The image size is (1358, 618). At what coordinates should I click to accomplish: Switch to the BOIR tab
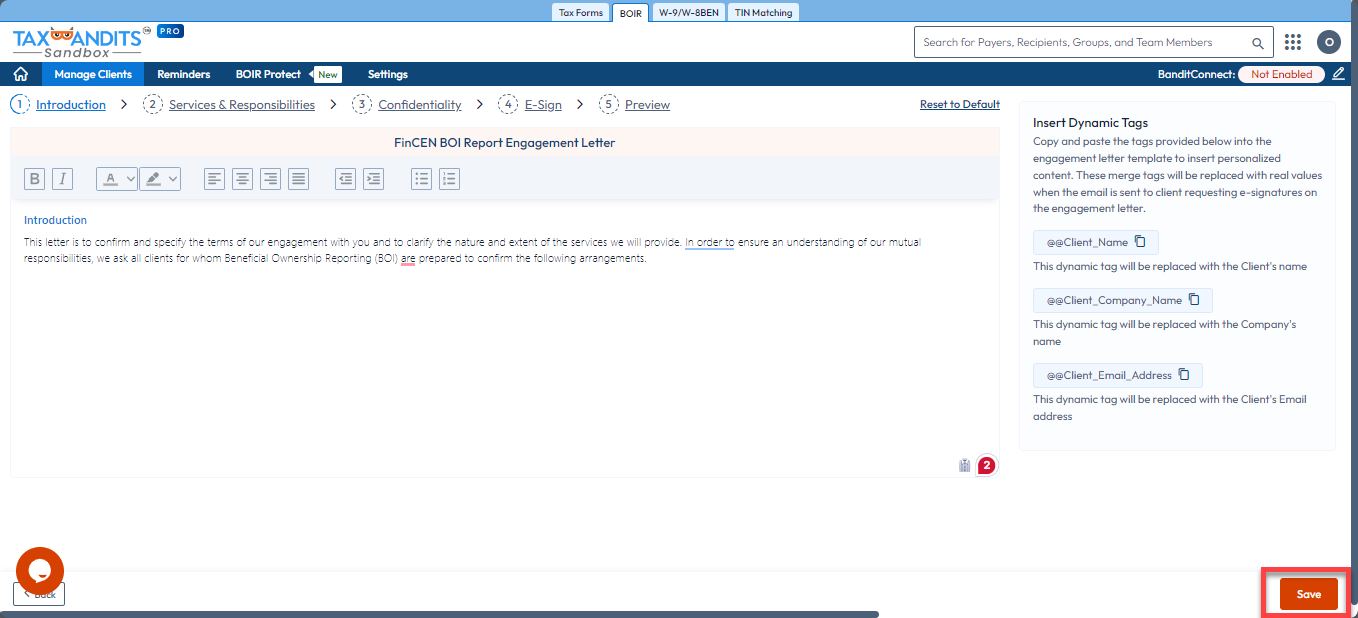tap(631, 13)
